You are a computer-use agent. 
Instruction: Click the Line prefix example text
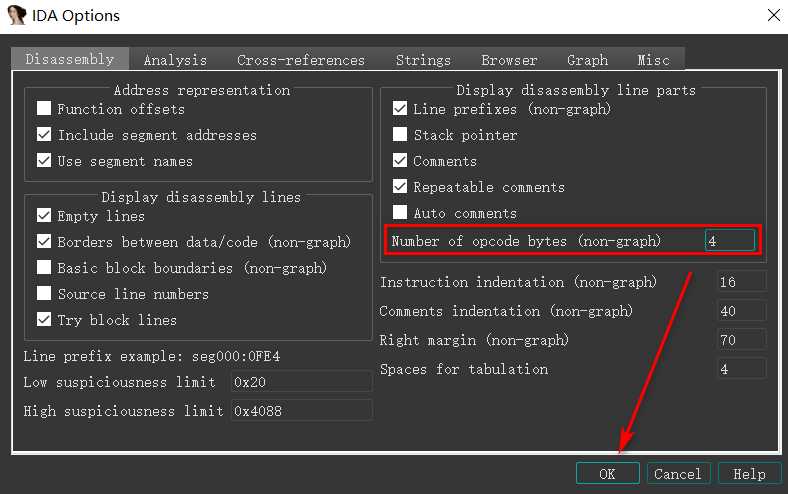point(152,356)
